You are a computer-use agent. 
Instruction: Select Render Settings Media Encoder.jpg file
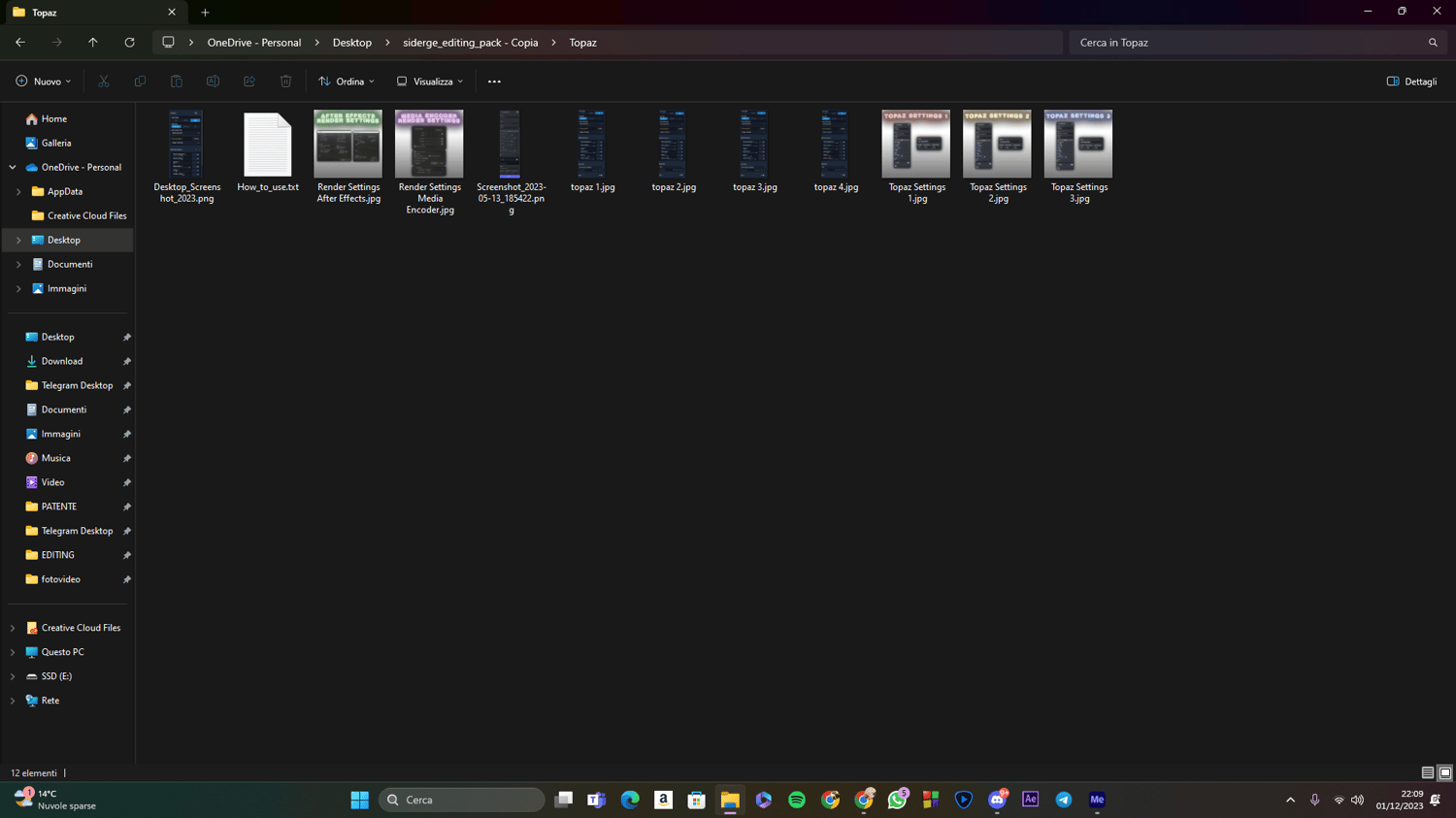[429, 163]
